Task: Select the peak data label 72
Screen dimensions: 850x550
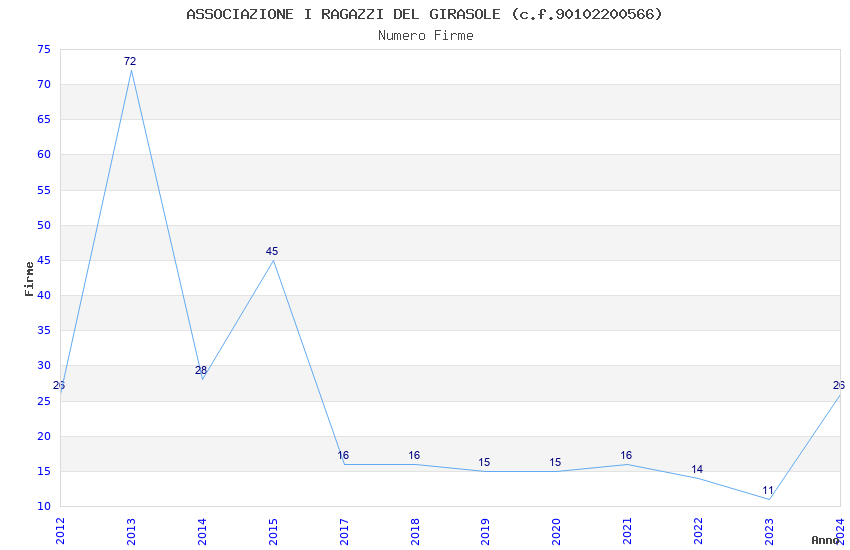Action: 130,61
